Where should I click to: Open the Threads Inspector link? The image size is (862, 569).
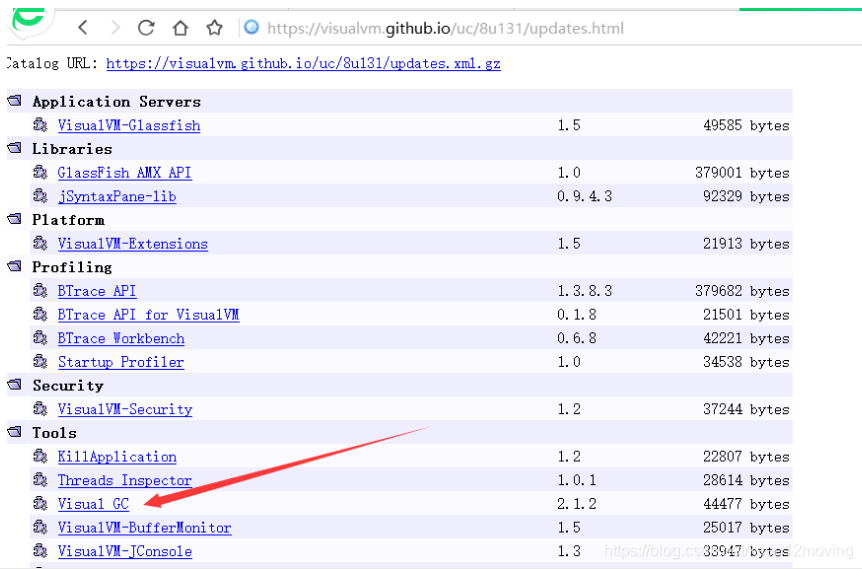pos(125,480)
